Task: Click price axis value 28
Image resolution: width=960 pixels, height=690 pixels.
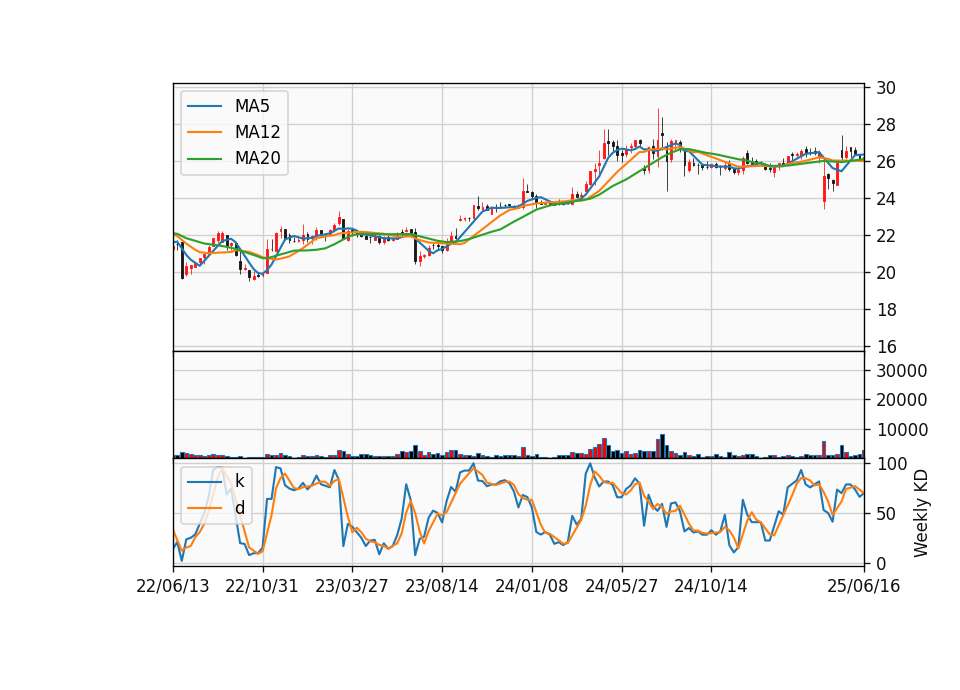Action: pyautogui.click(x=885, y=125)
